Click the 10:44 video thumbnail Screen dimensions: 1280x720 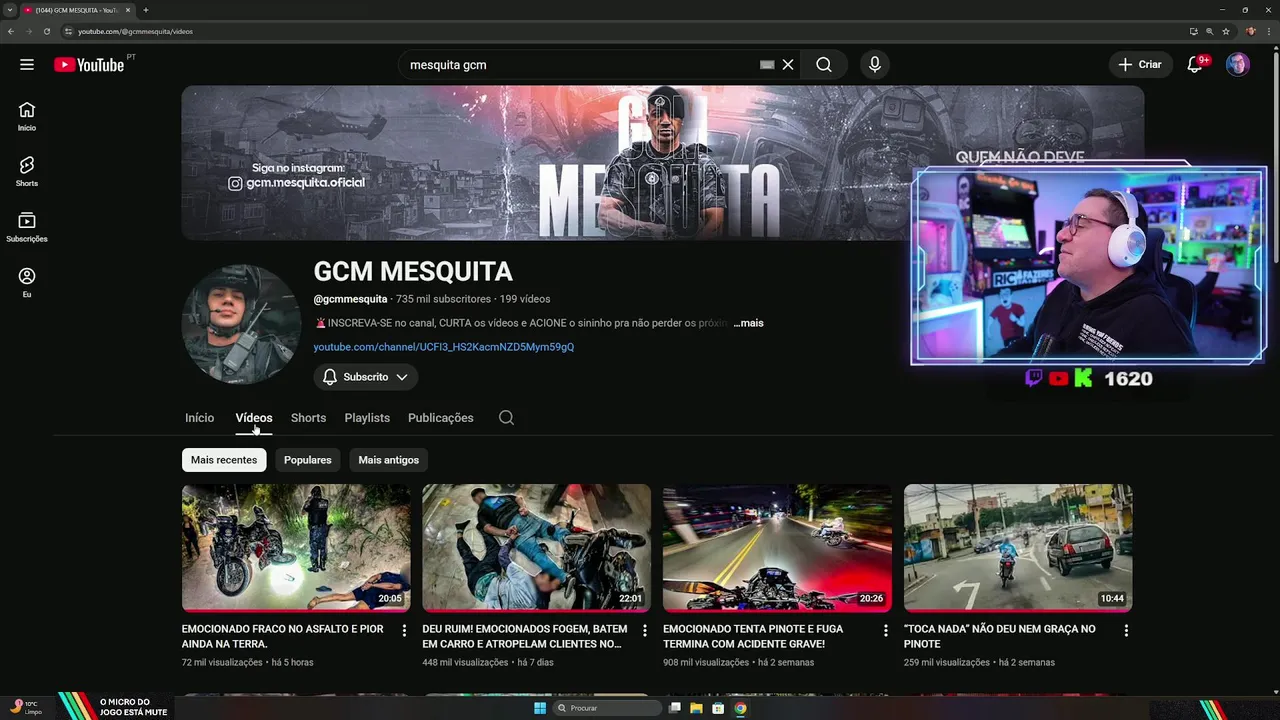pyautogui.click(x=1018, y=548)
